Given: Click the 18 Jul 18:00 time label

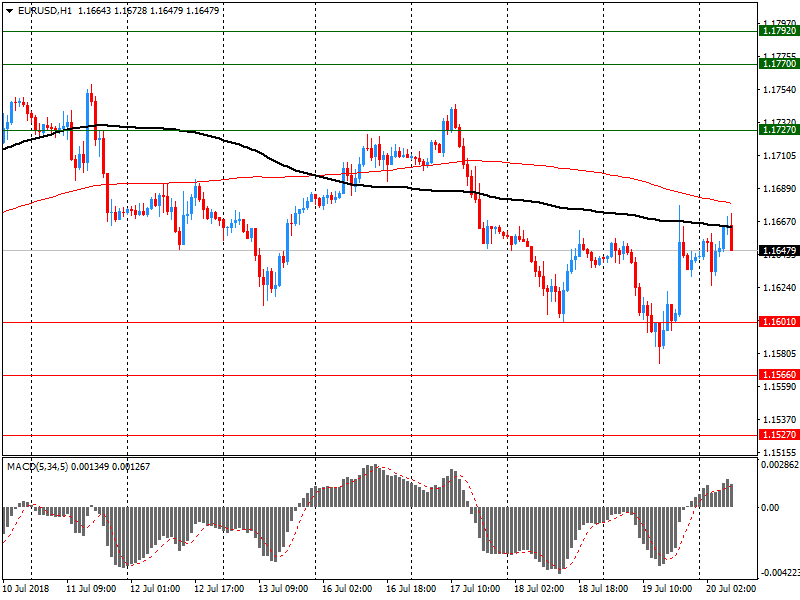Looking at the screenshot, I should tap(603, 588).
